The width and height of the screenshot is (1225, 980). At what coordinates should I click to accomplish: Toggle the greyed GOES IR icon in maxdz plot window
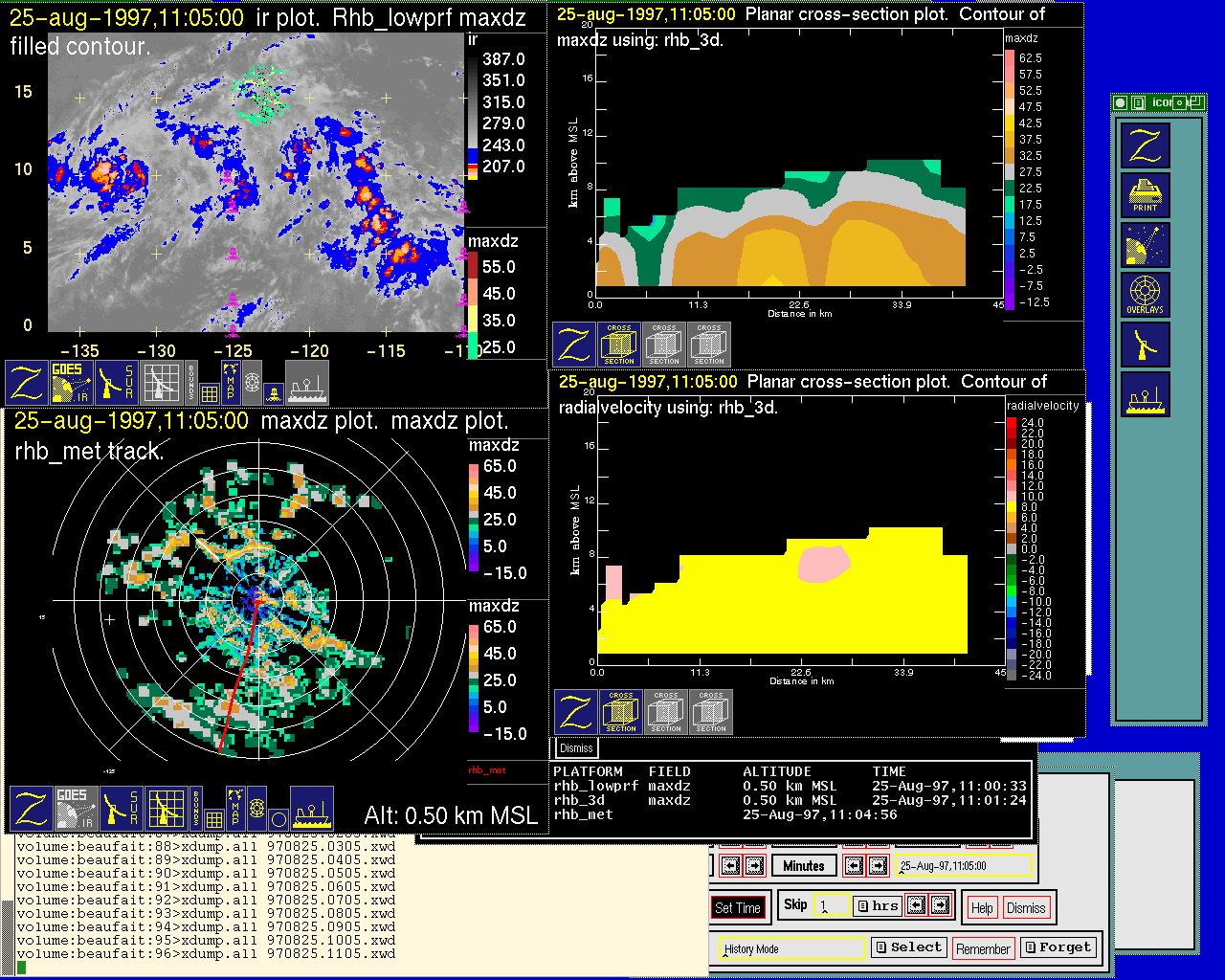pos(75,809)
